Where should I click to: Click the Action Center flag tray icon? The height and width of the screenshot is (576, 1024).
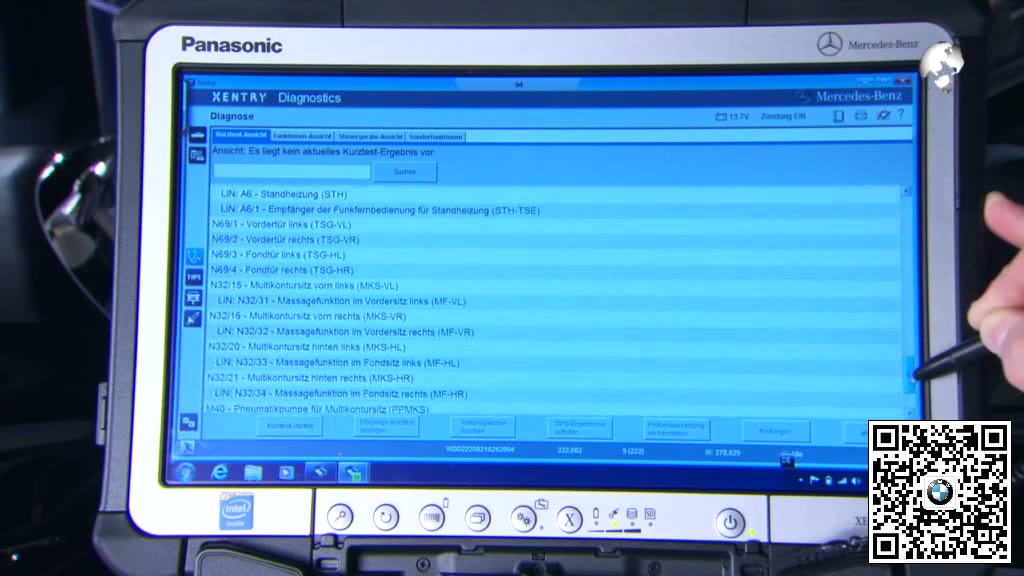(x=814, y=480)
